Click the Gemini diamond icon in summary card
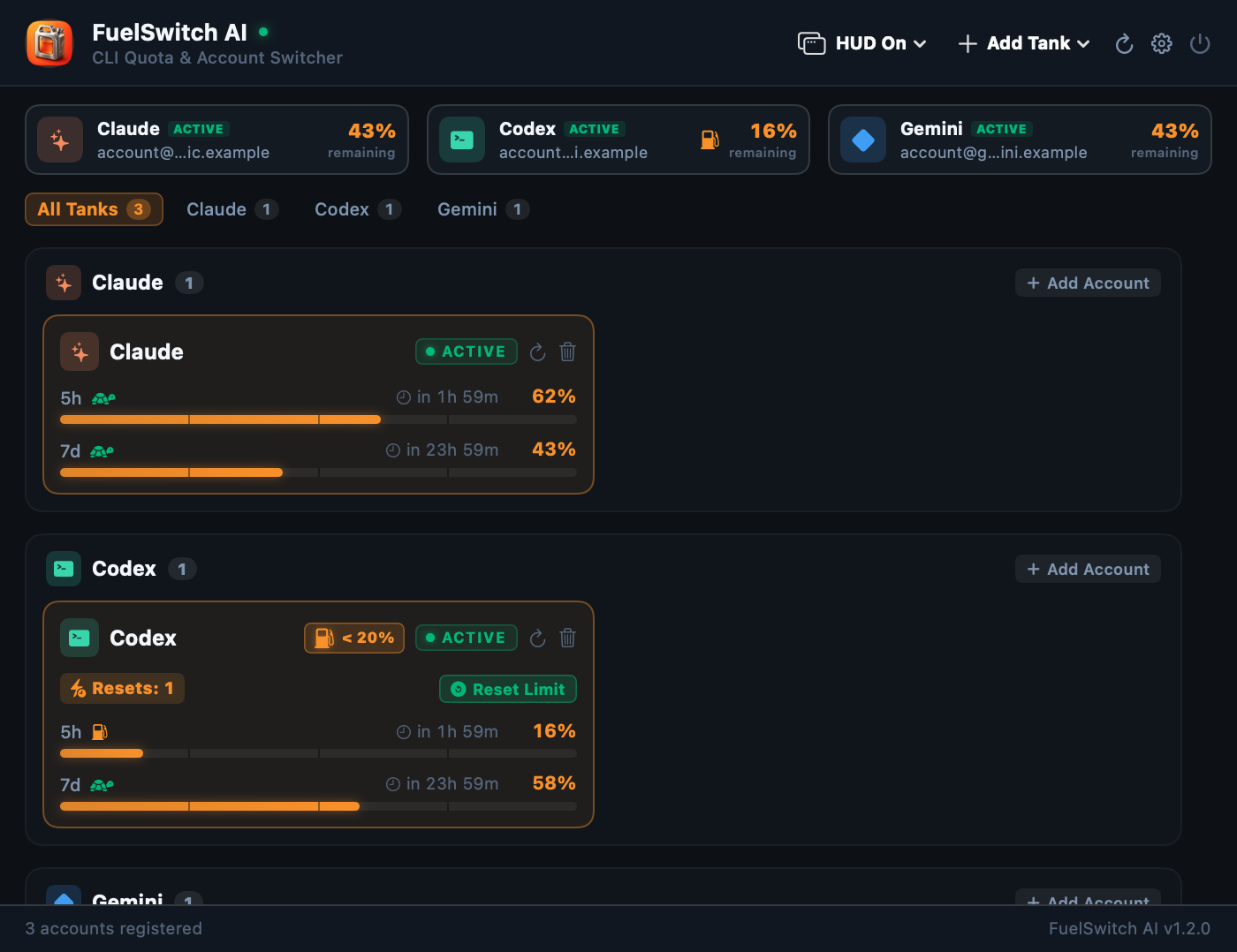This screenshot has width=1237, height=952. click(x=863, y=140)
